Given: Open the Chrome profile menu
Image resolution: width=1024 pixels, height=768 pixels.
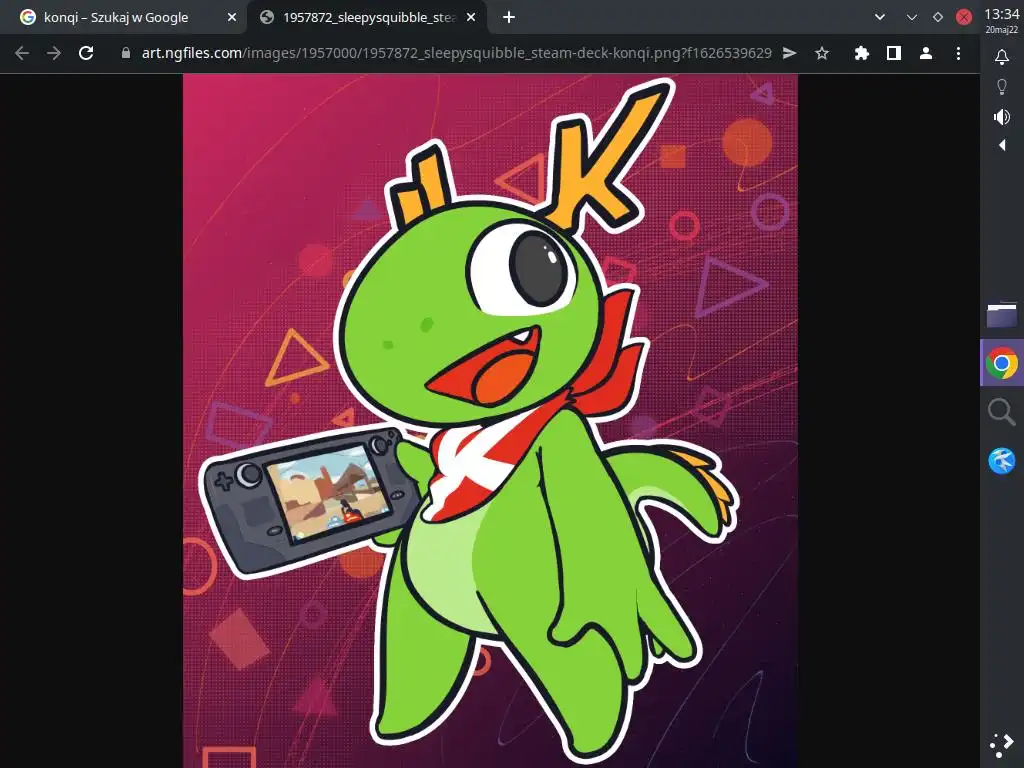Looking at the screenshot, I should tap(925, 54).
